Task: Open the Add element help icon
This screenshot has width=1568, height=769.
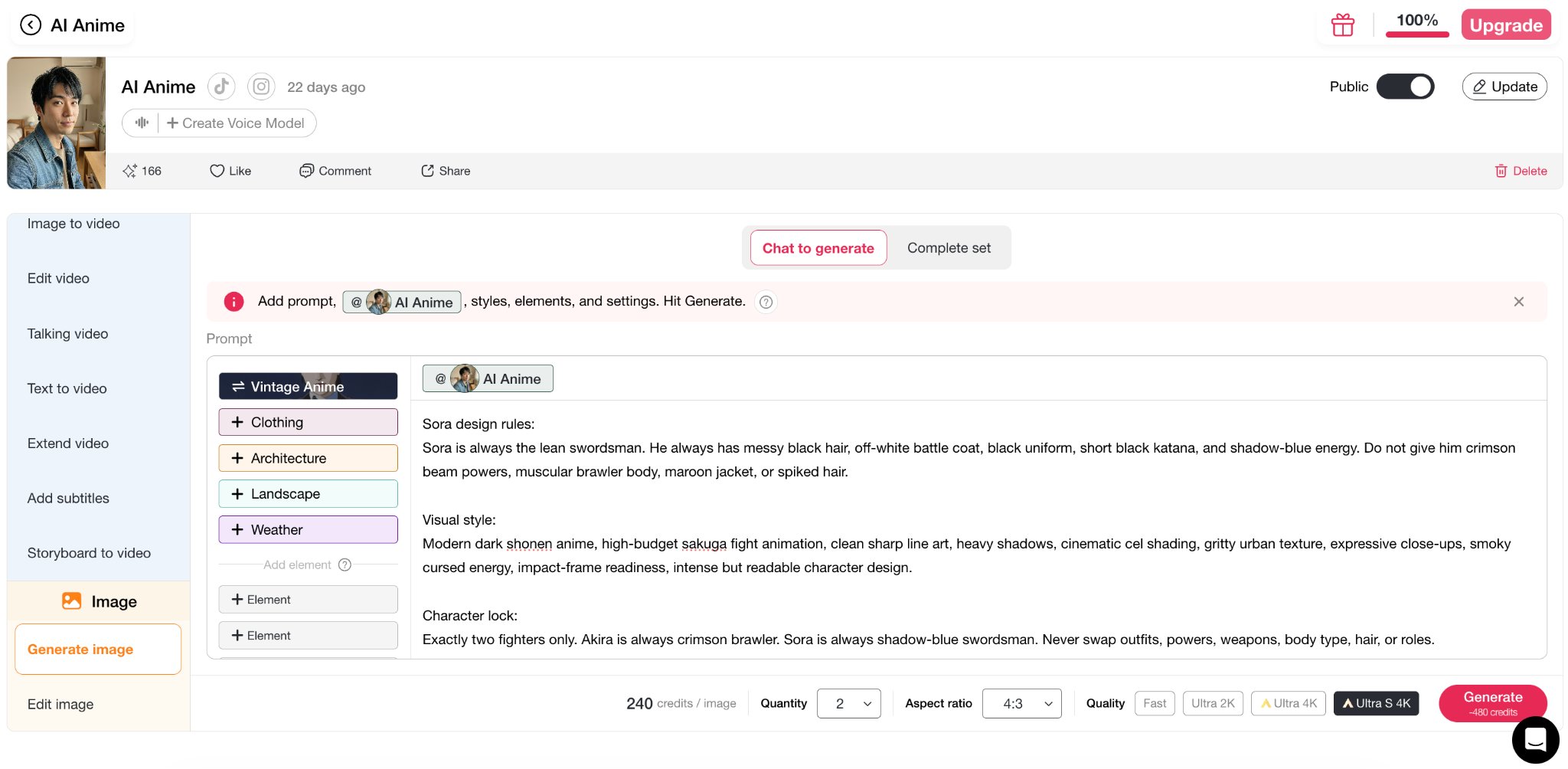Action: coord(345,564)
